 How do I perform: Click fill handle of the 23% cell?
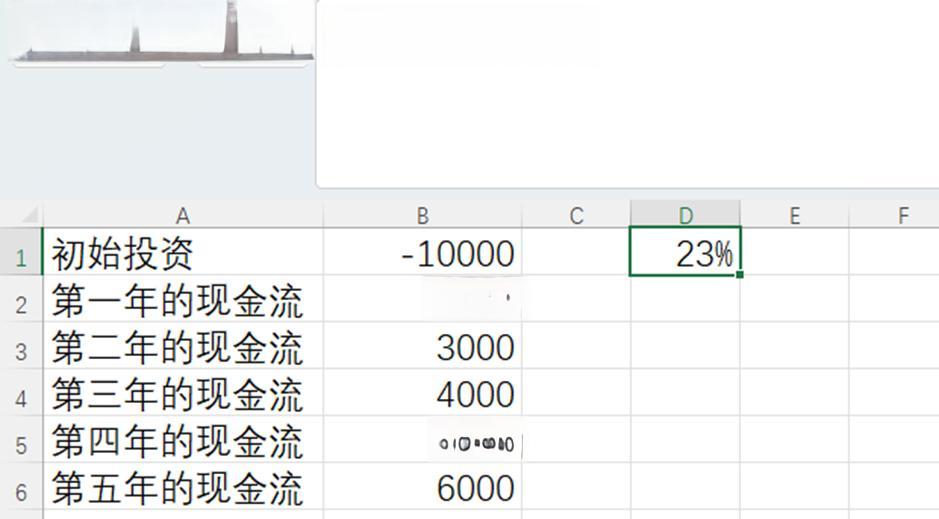pos(739,274)
